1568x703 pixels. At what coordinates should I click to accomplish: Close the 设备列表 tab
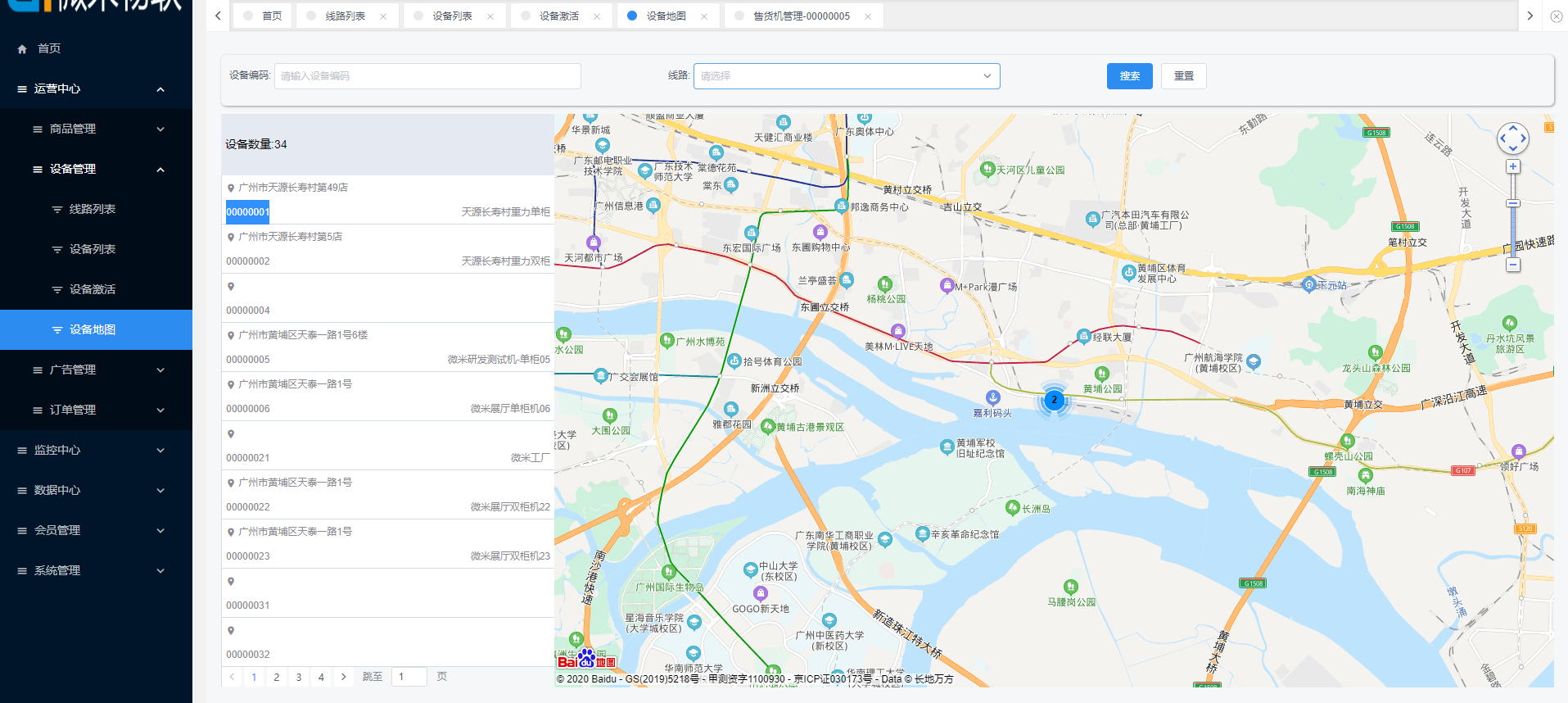490,16
